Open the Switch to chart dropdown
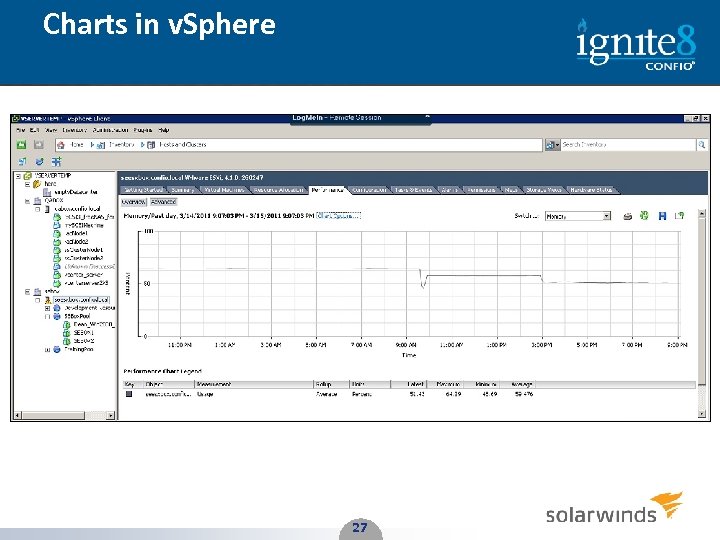This screenshot has width=720, height=540. (578, 216)
